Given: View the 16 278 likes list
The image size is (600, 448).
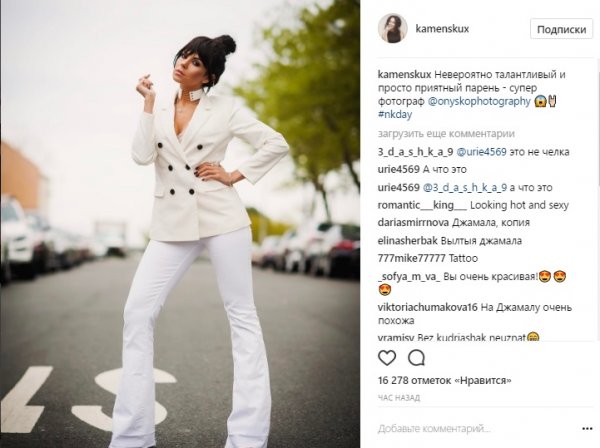Looking at the screenshot, I should 444,381.
